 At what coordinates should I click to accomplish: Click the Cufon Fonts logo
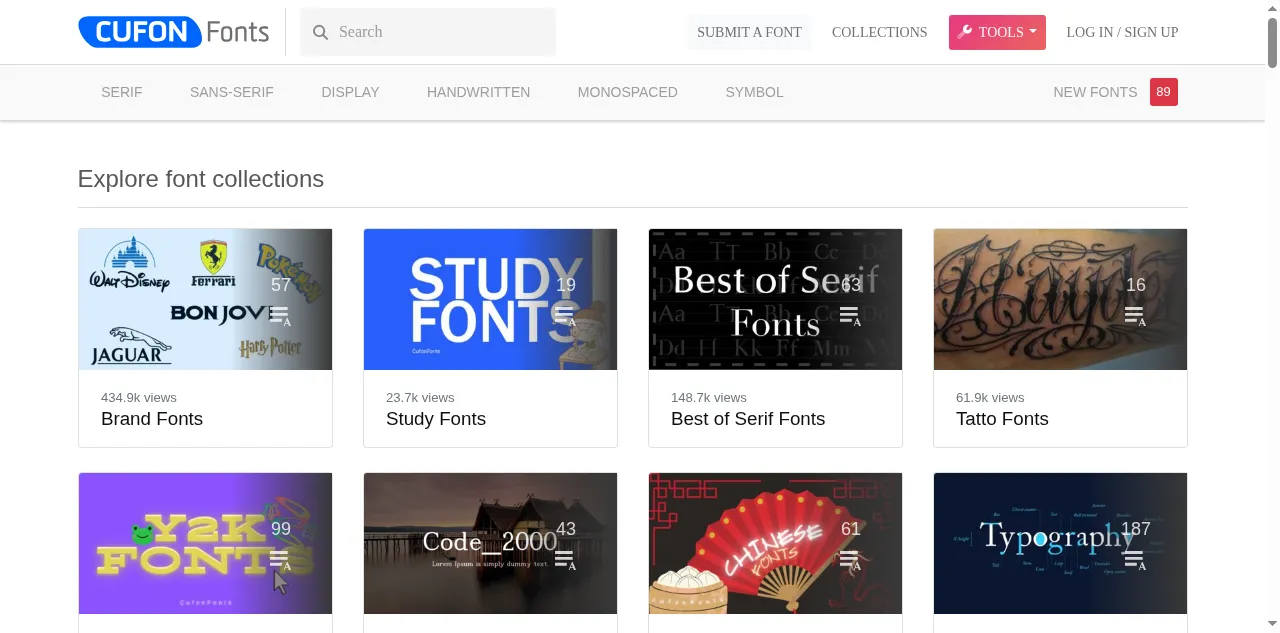pos(174,32)
